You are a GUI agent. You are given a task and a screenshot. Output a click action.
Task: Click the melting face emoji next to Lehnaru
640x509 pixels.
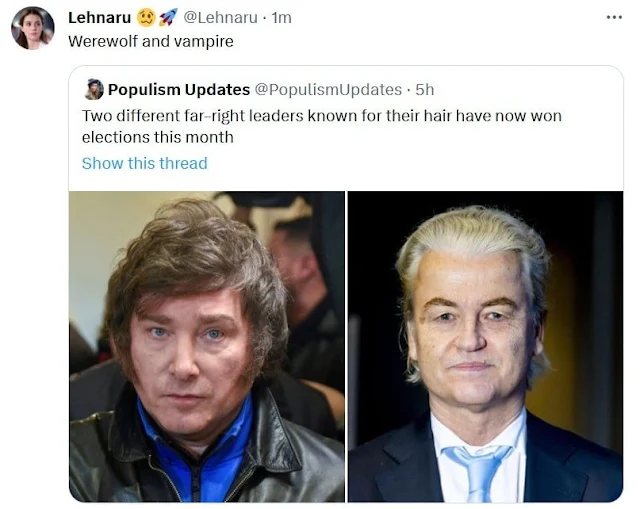146,18
